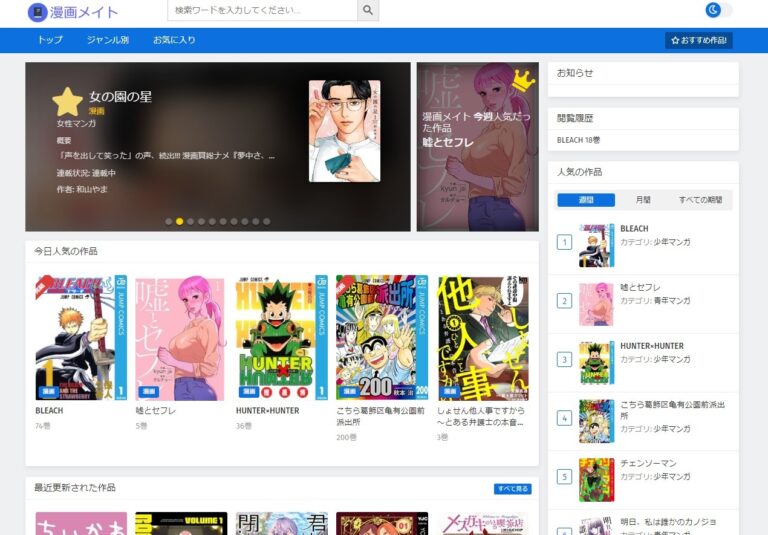Image resolution: width=768 pixels, height=535 pixels.
Task: Switch ranking to すべての期間
Action: tap(700, 200)
